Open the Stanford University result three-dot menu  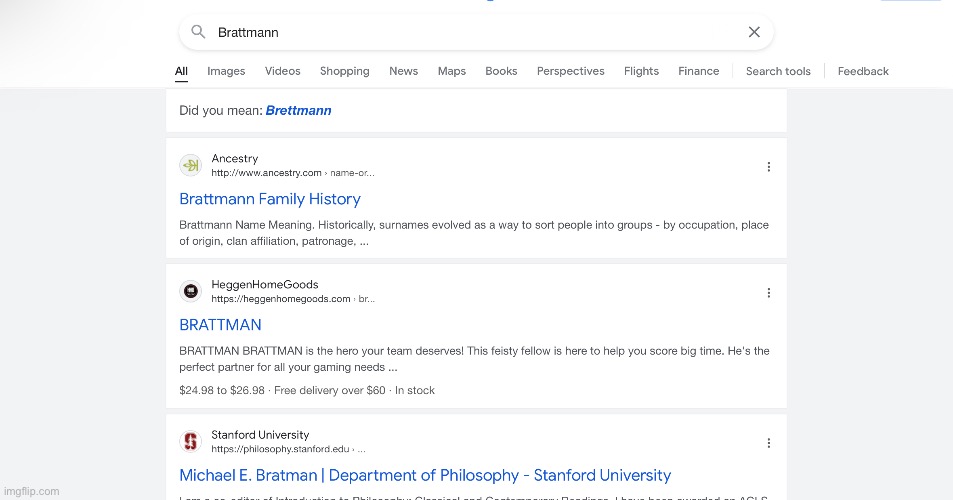tap(768, 443)
